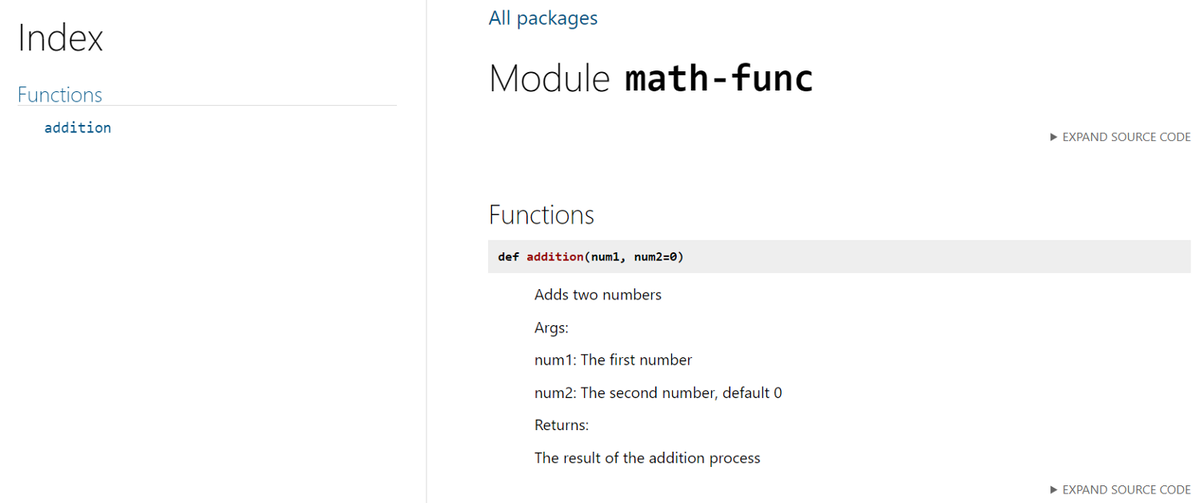Click the Index heading in the sidebar
1200x503 pixels.
(60, 39)
